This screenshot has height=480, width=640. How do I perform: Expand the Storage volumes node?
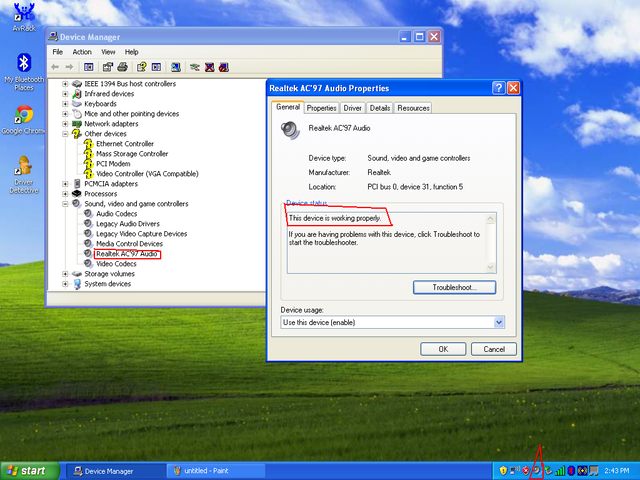(65, 274)
